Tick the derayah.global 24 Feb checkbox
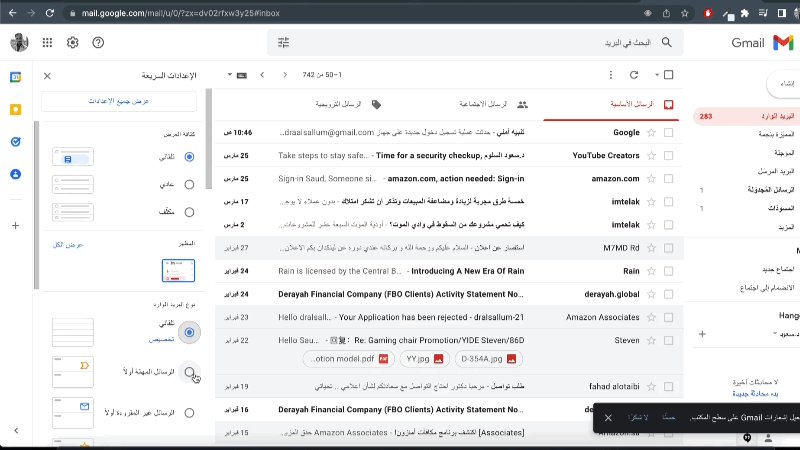Screen dimensions: 800x450 coord(668,294)
